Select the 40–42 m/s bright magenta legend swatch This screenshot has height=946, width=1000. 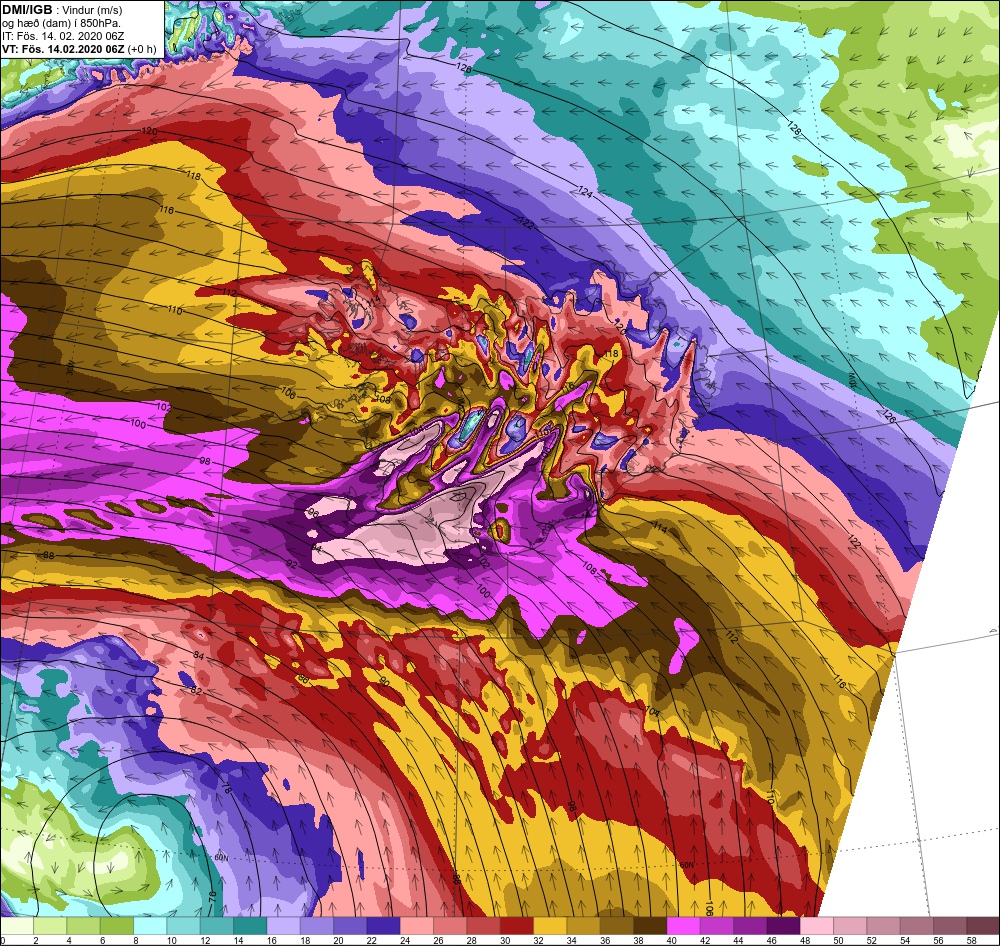click(x=683, y=926)
